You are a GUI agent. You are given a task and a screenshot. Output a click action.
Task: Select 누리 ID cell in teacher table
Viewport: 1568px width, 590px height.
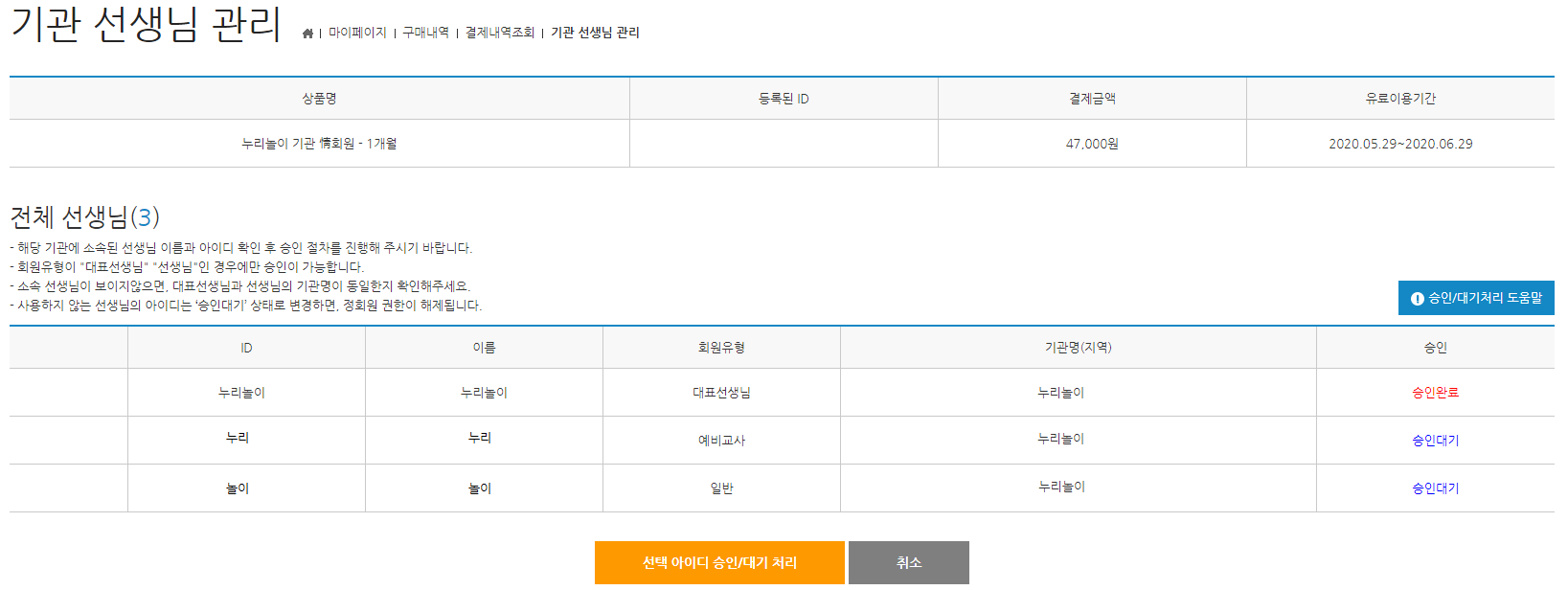[x=238, y=438]
